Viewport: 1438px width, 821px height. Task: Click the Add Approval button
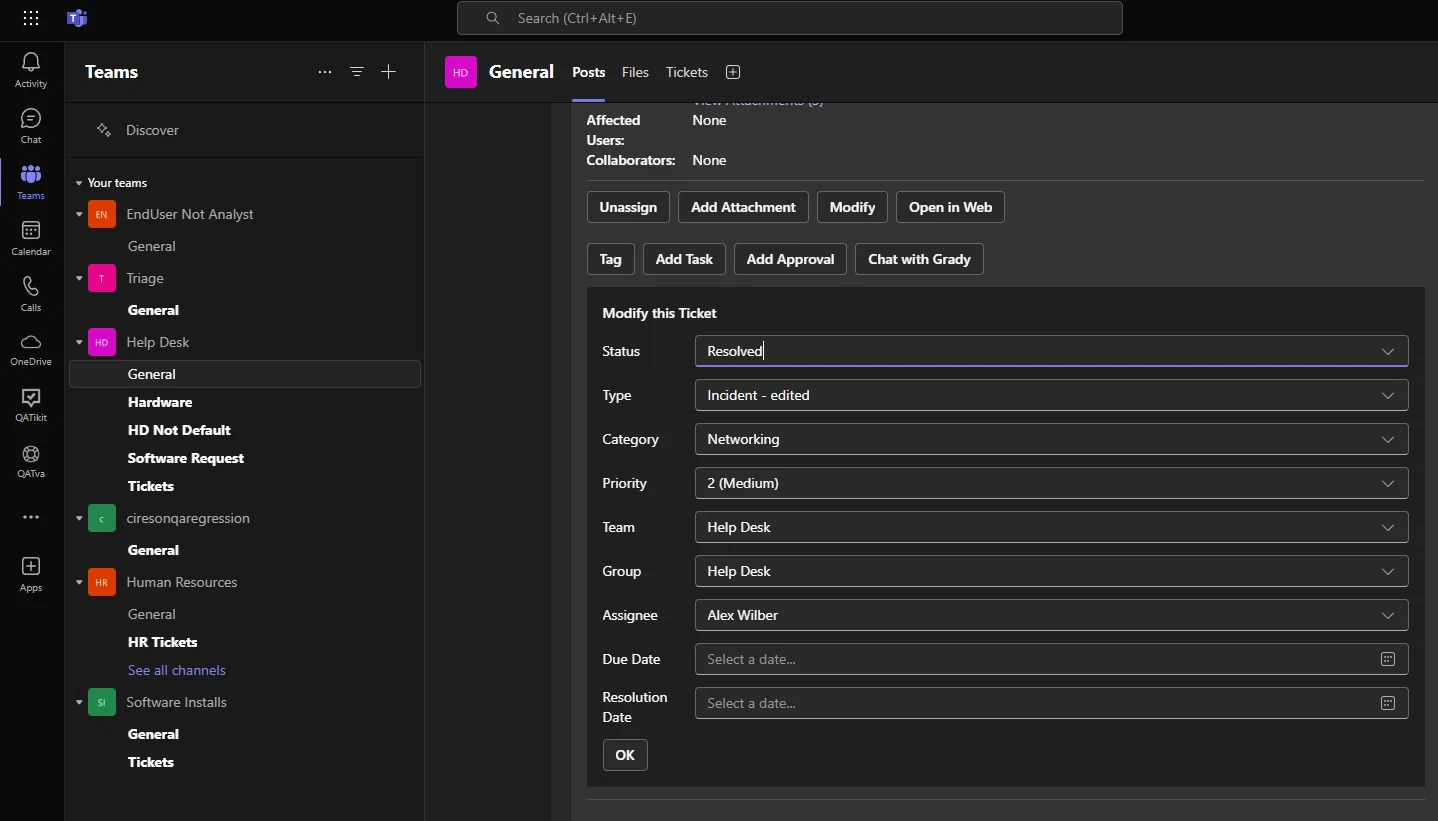point(790,259)
